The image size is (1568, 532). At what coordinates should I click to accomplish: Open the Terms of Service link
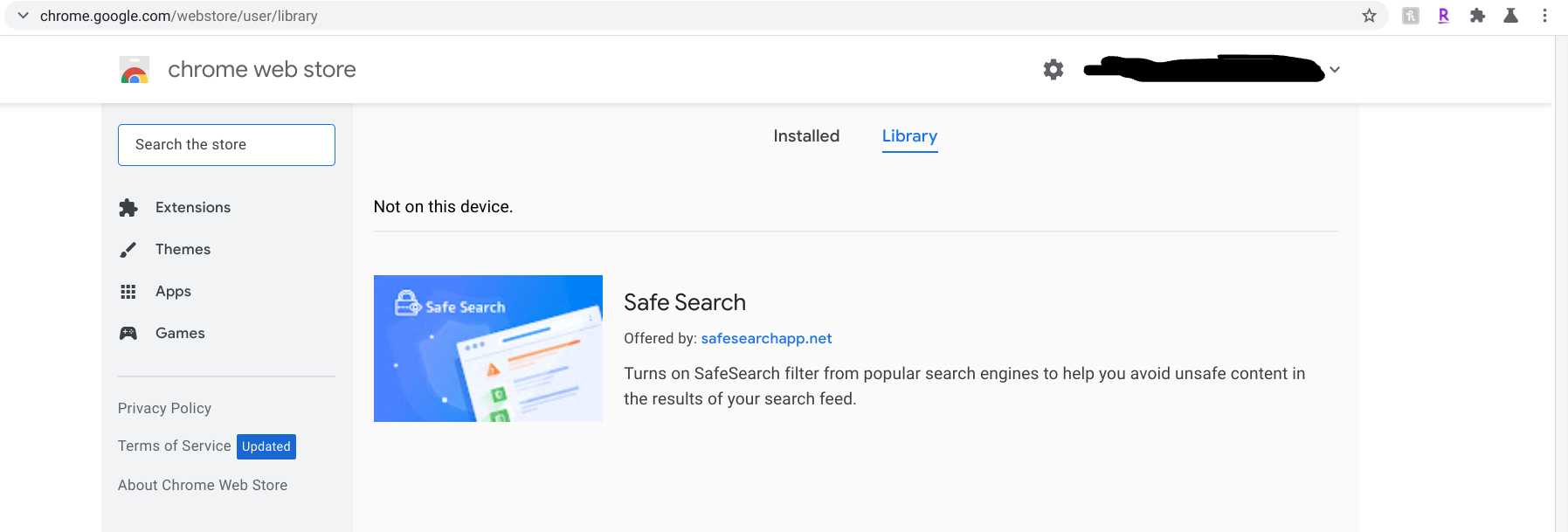pyautogui.click(x=175, y=446)
